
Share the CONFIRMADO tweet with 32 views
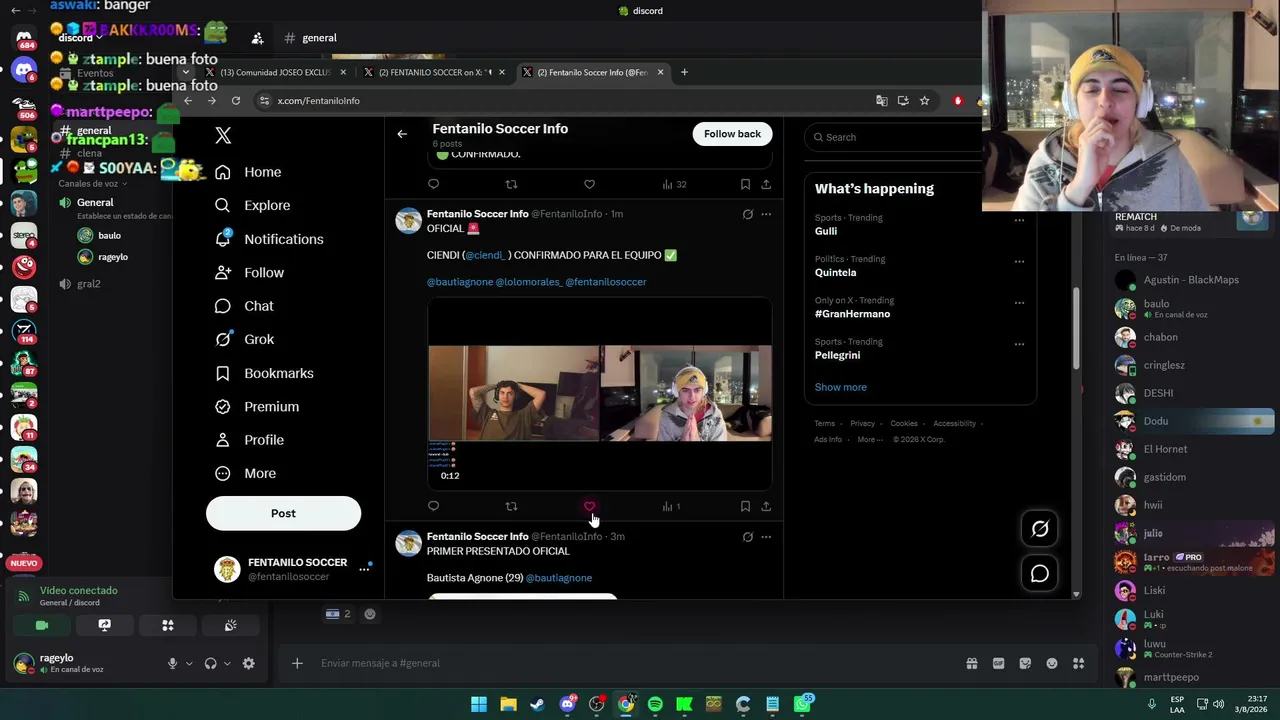pyautogui.click(x=766, y=184)
